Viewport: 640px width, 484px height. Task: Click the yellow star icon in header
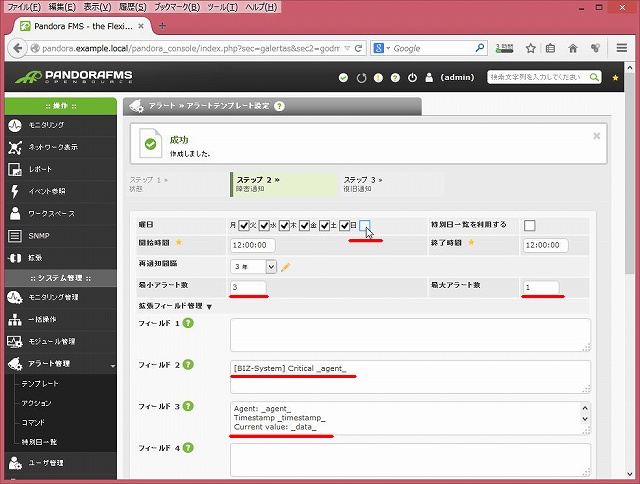[615, 78]
